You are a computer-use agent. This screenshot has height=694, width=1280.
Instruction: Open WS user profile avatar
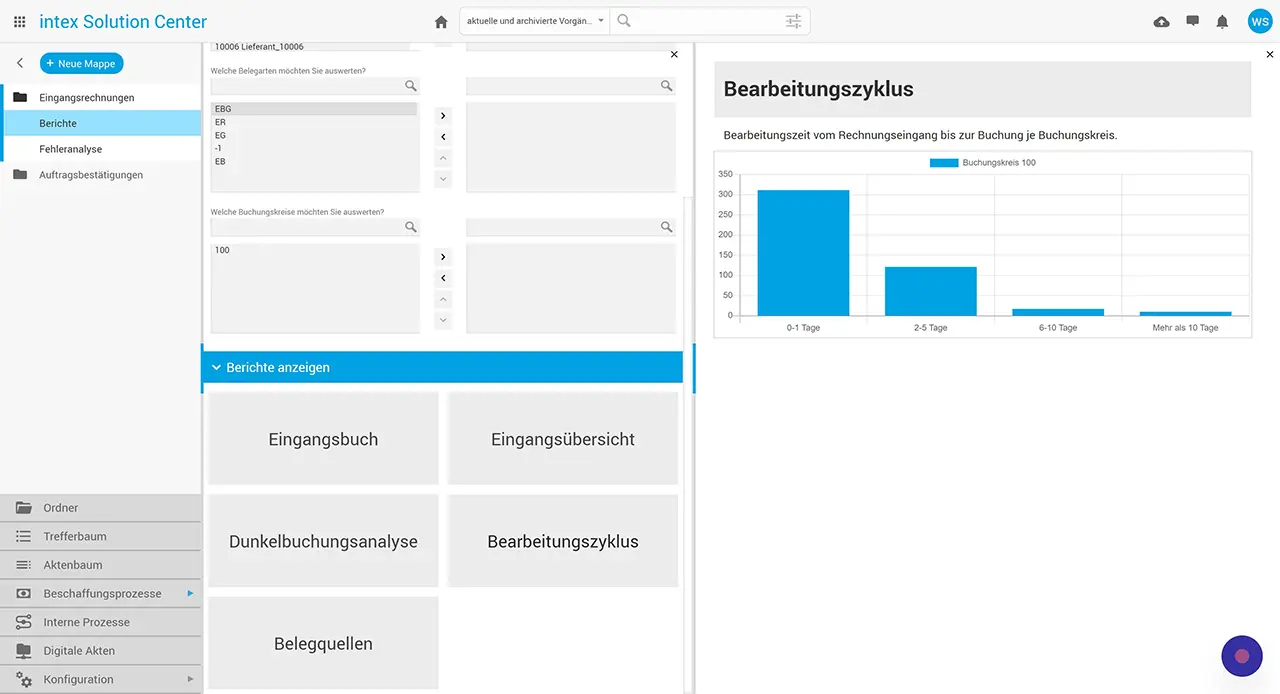[x=1259, y=21]
